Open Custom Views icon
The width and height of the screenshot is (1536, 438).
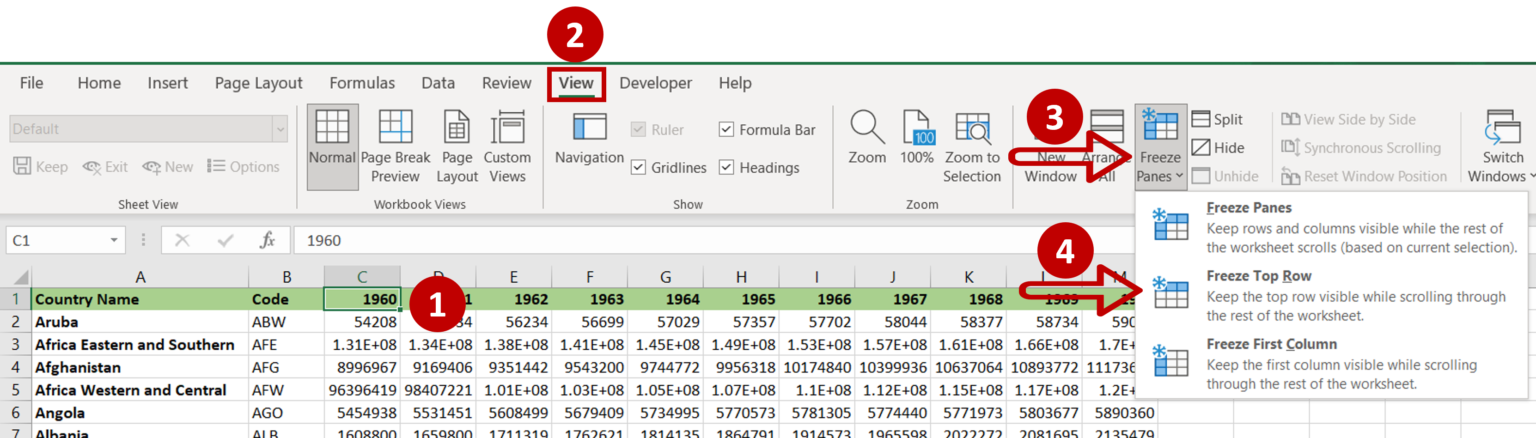coord(507,127)
